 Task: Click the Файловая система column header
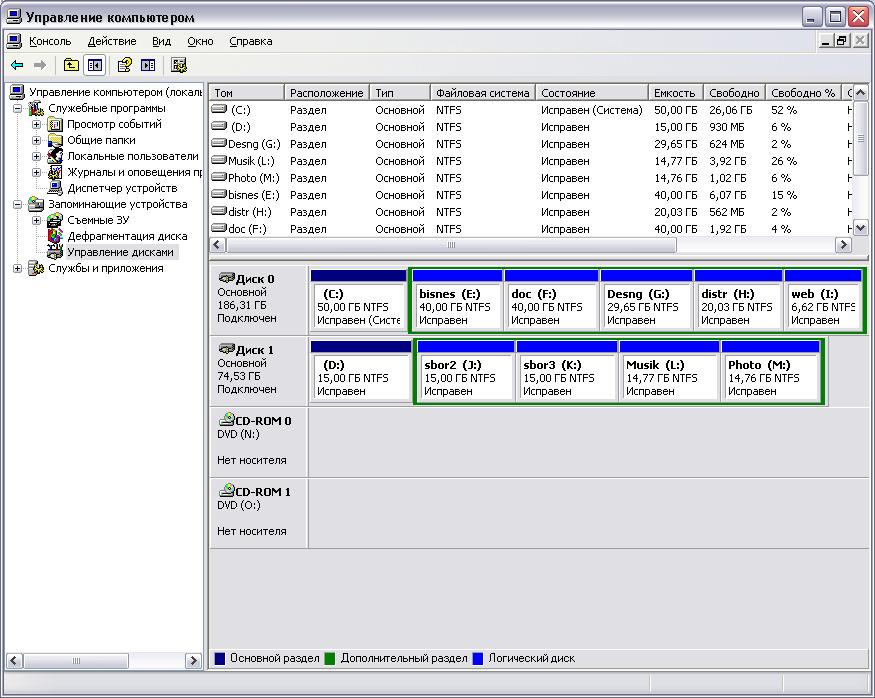click(x=483, y=93)
